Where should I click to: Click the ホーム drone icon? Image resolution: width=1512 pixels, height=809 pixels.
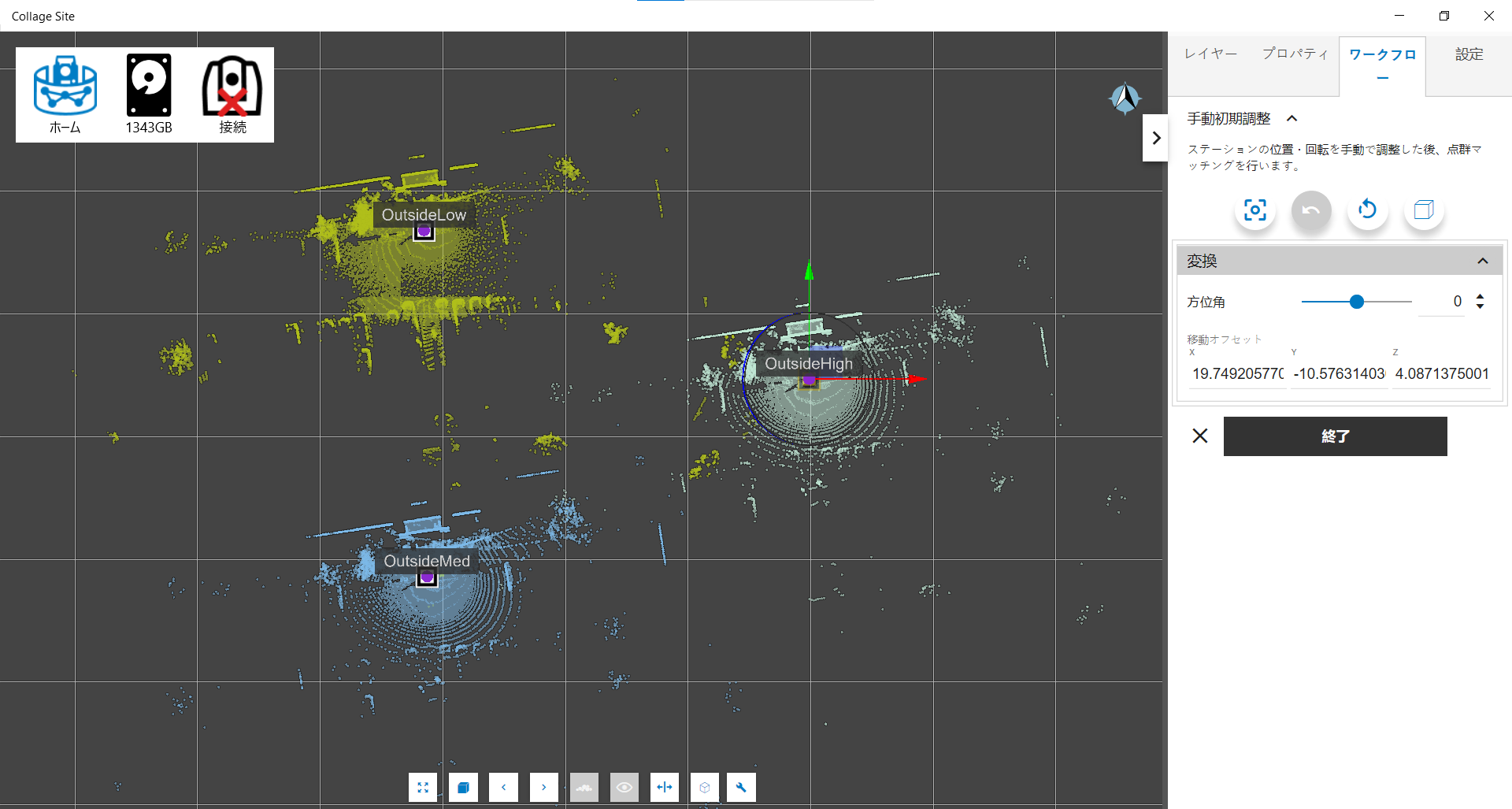(65, 87)
